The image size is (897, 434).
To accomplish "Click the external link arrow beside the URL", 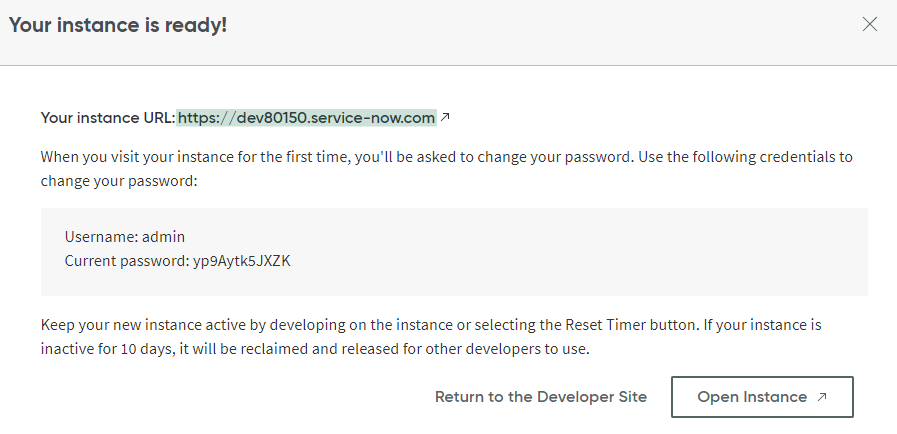I will pyautogui.click(x=445, y=118).
